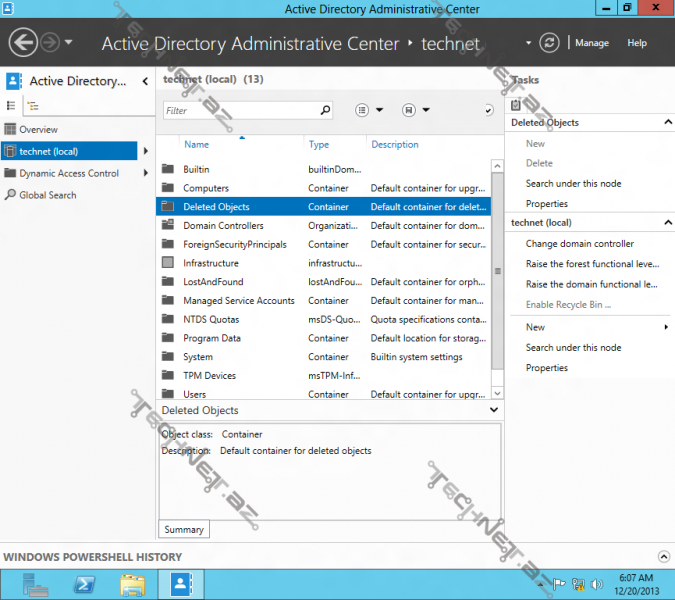The height and width of the screenshot is (600, 675).
Task: Click NTDS Quotas folder icon
Action: 168,319
